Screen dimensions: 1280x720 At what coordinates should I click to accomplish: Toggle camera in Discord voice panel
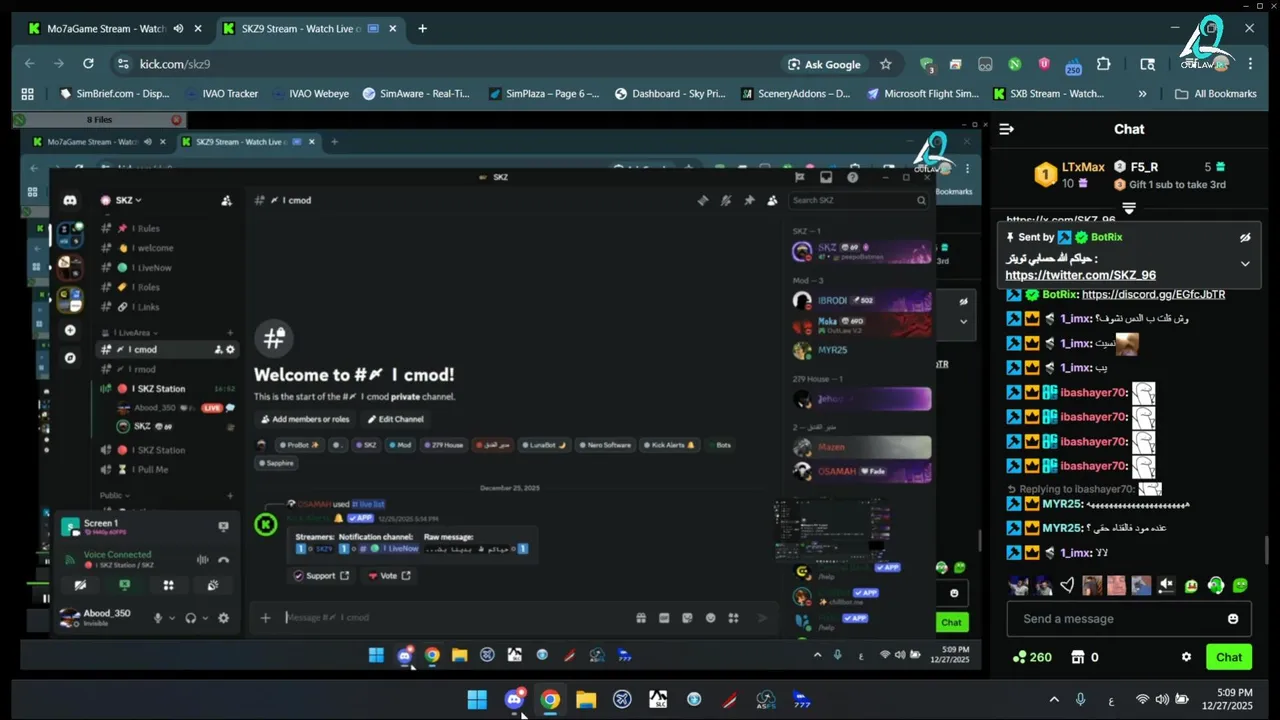tap(81, 585)
